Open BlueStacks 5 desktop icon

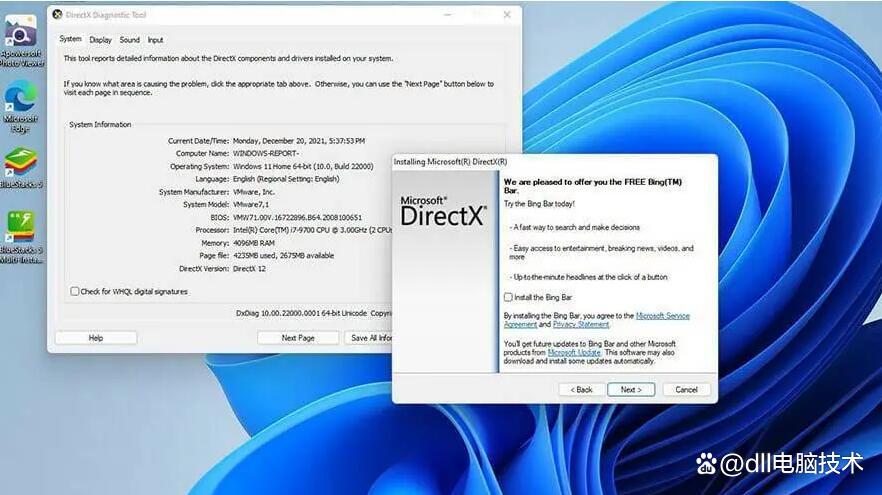21,168
